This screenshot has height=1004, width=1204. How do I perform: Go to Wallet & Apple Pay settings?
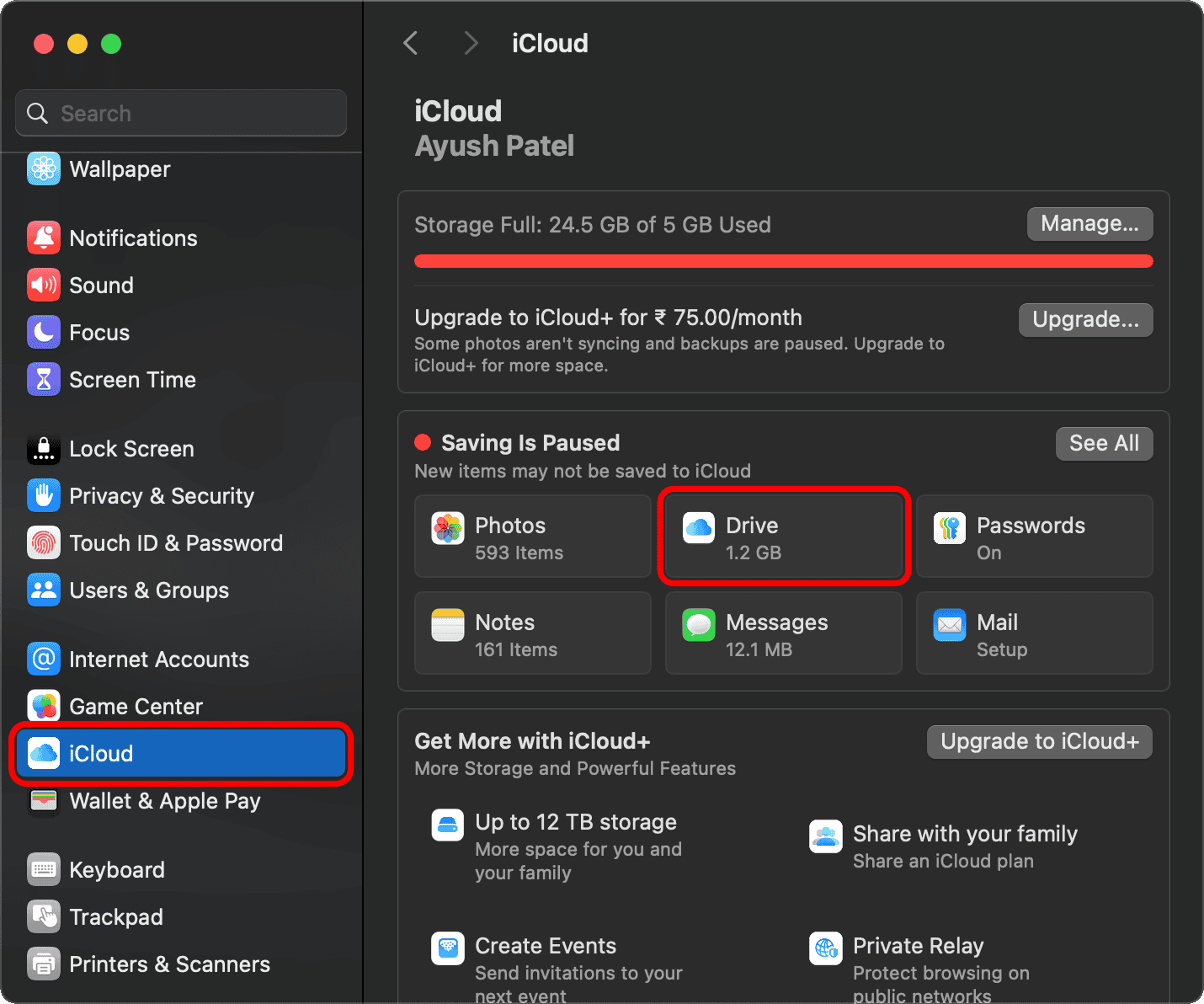point(164,801)
